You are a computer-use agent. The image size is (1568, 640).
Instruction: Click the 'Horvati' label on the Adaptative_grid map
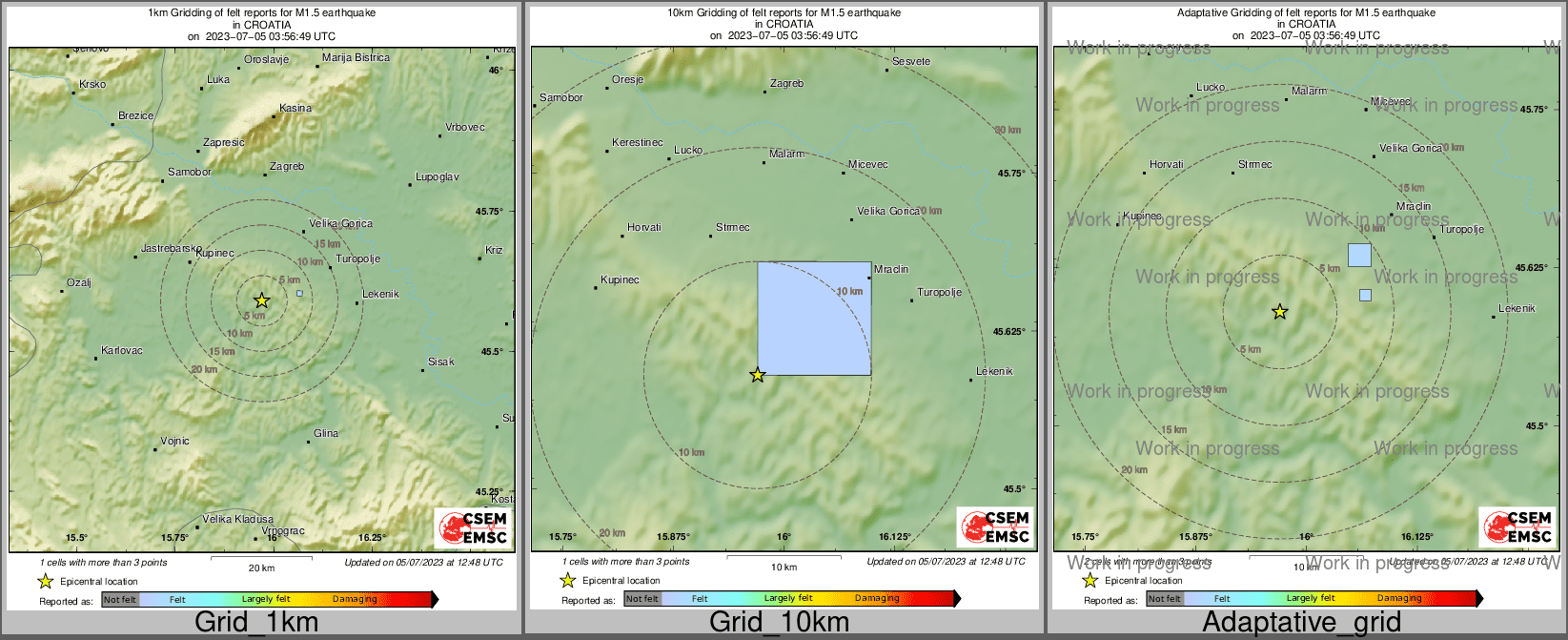[1167, 165]
